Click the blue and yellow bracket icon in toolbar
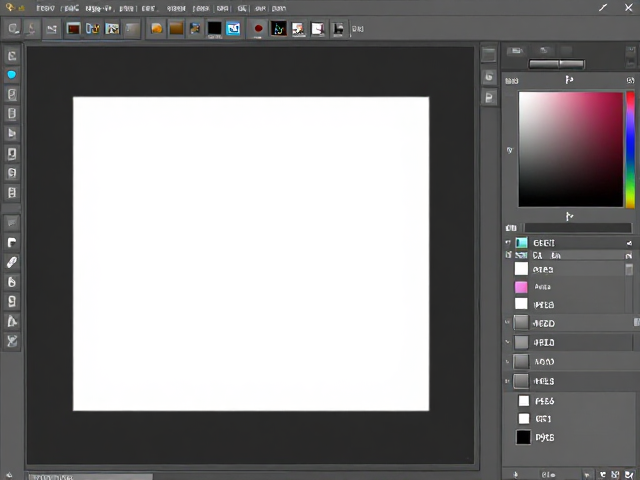This screenshot has height=480, width=640. [x=93, y=29]
